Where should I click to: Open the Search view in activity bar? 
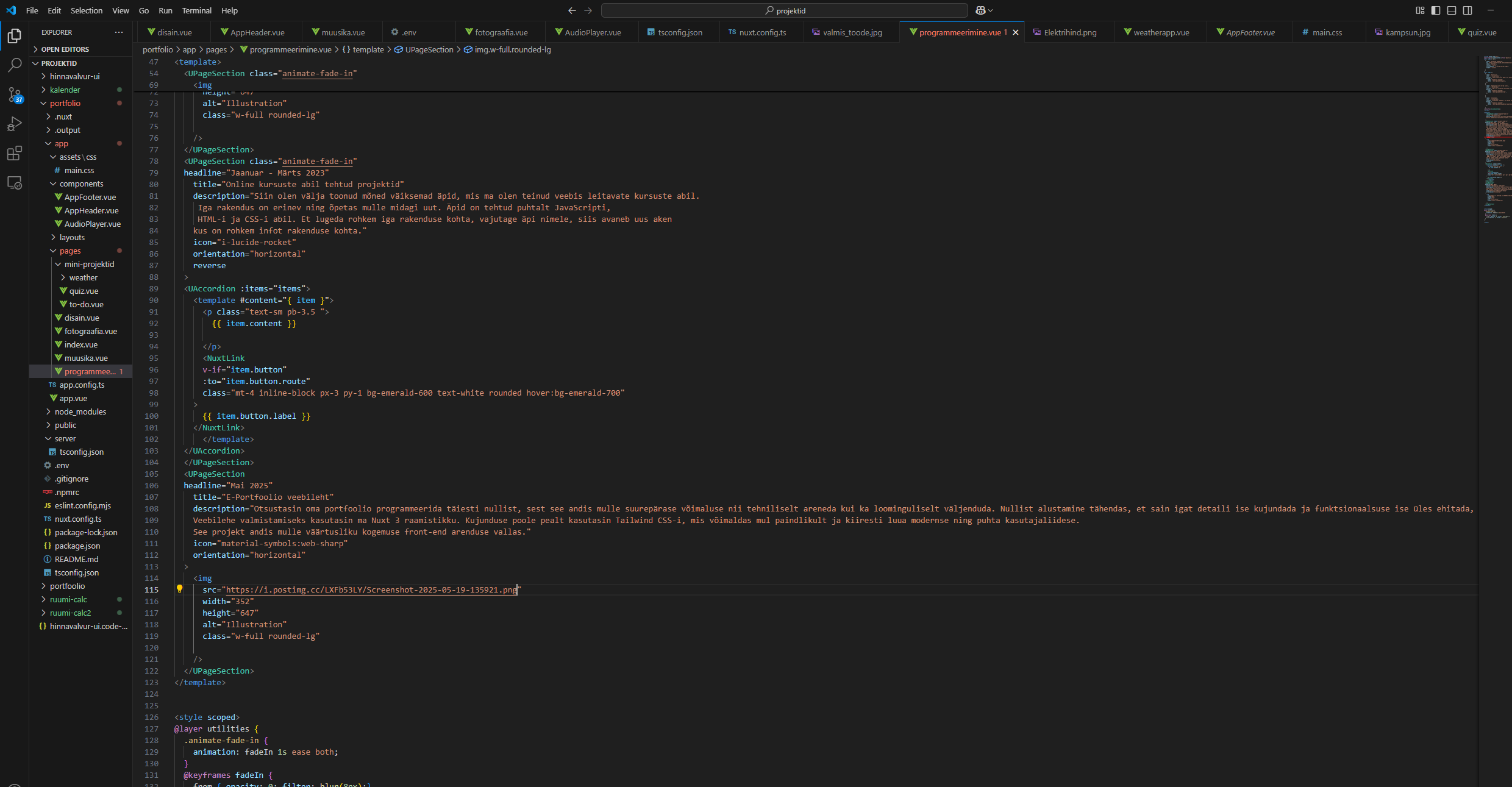15,65
